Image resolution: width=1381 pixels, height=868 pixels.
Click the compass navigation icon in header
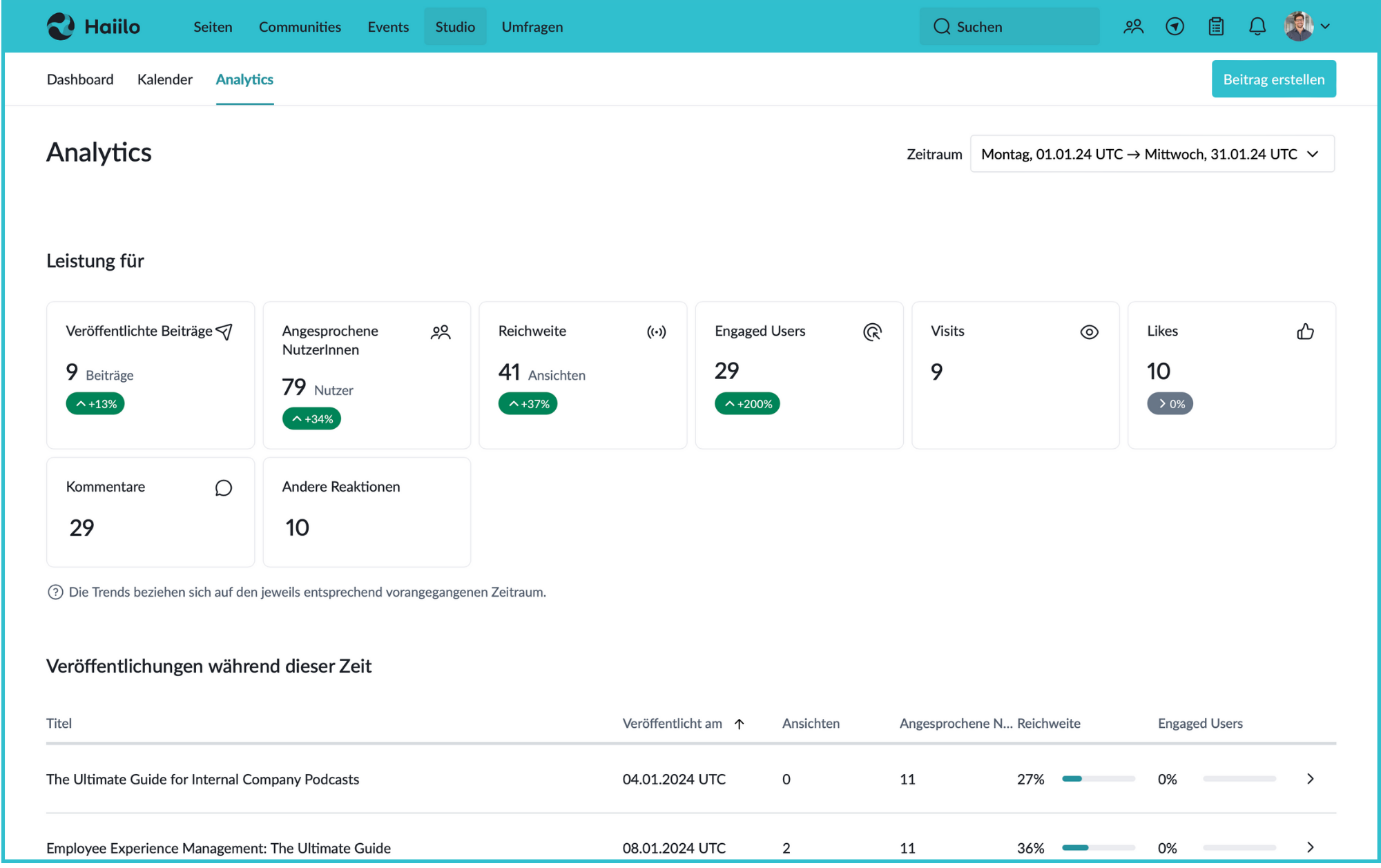click(x=1175, y=26)
